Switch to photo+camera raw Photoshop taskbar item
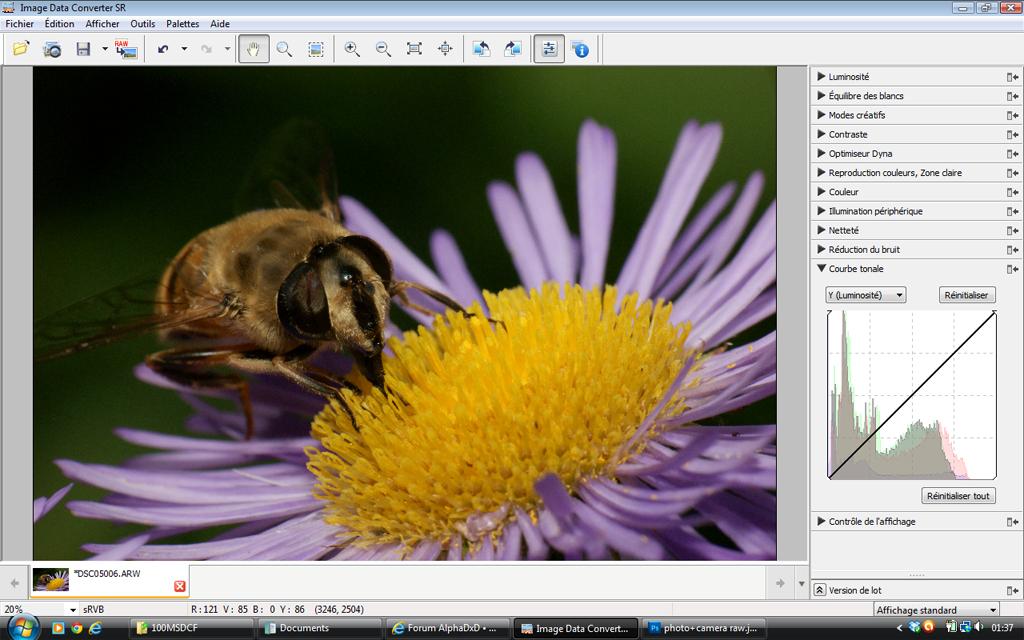 [703, 628]
